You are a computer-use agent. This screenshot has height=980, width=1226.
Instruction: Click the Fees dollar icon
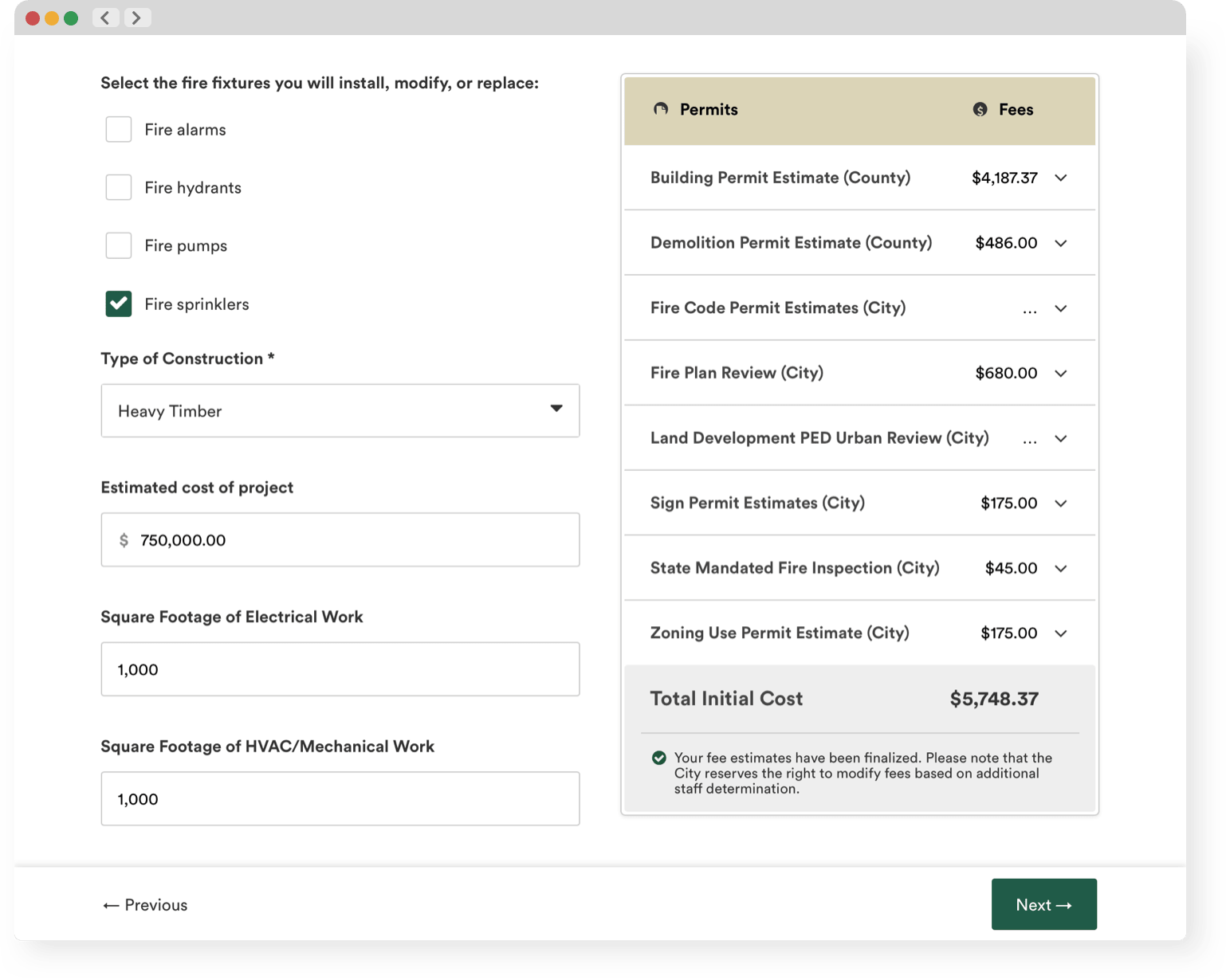click(x=980, y=109)
